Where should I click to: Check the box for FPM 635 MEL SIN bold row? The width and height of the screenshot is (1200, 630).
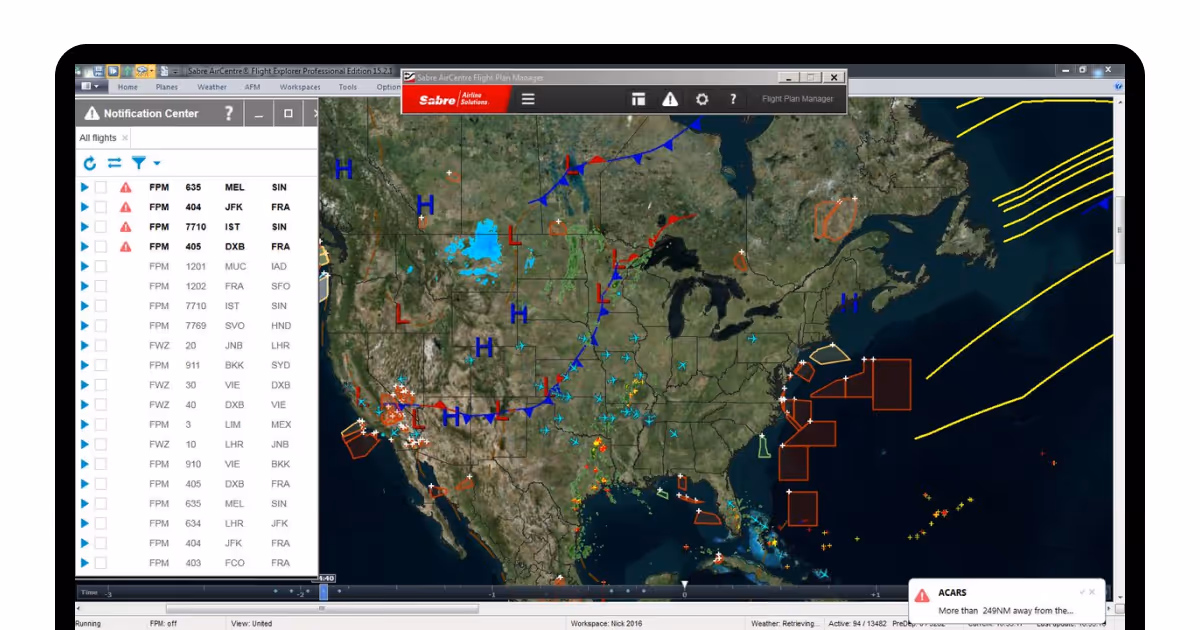tap(101, 187)
